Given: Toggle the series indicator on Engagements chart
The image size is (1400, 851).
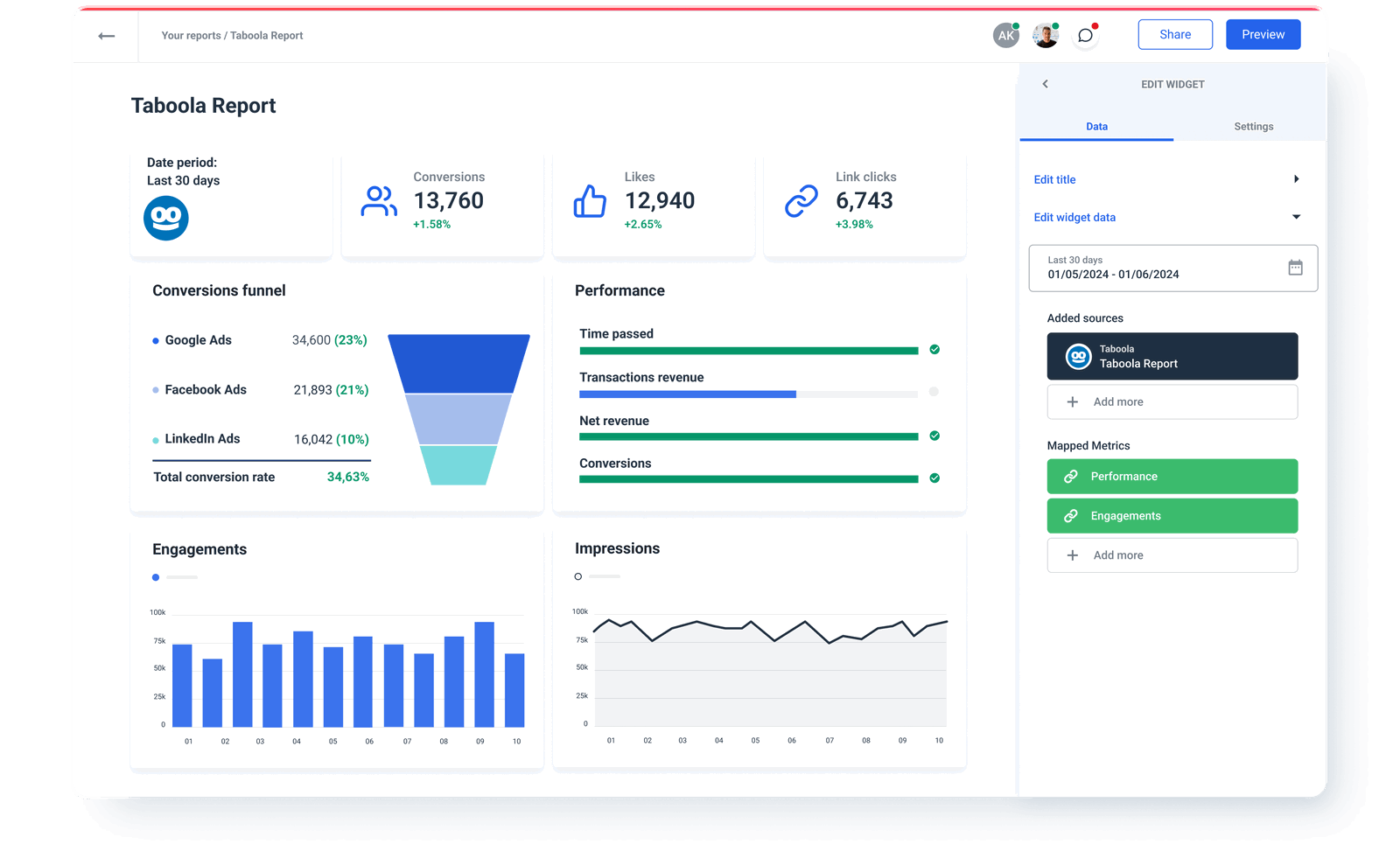Looking at the screenshot, I should pos(156,577).
